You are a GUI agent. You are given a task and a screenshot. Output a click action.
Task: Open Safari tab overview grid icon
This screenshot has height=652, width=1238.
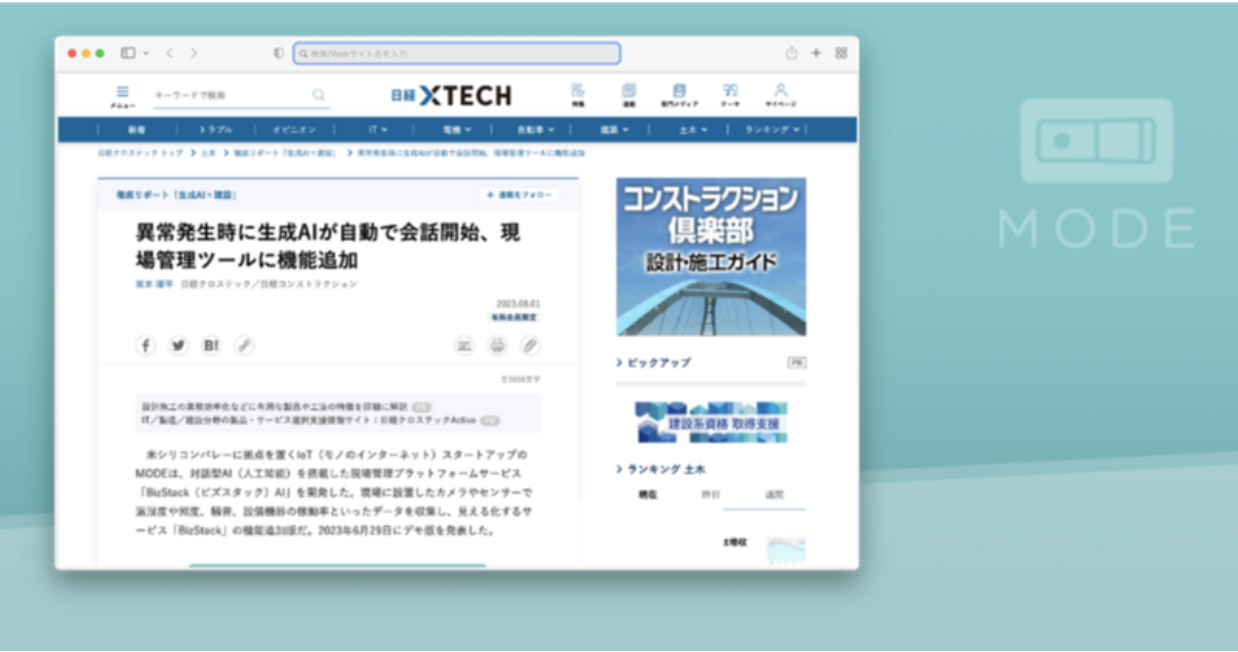(x=841, y=53)
